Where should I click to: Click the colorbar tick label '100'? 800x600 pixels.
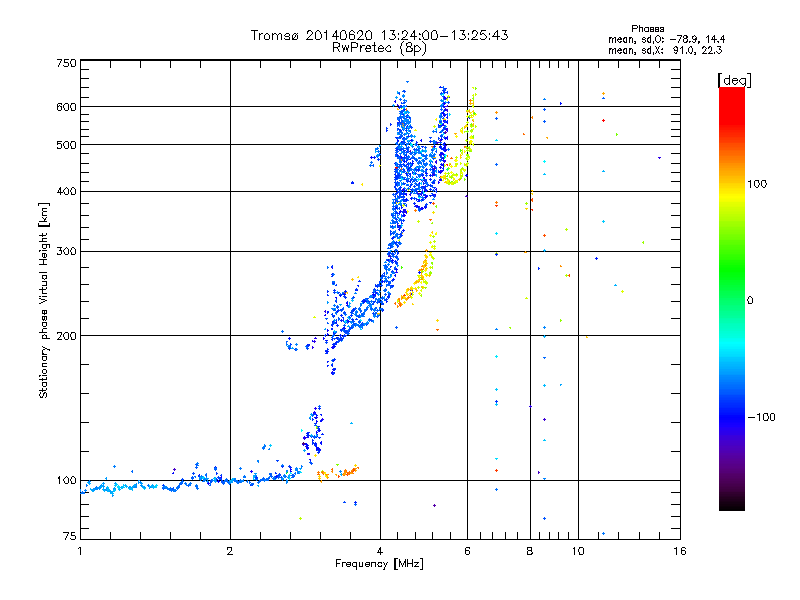[757, 184]
